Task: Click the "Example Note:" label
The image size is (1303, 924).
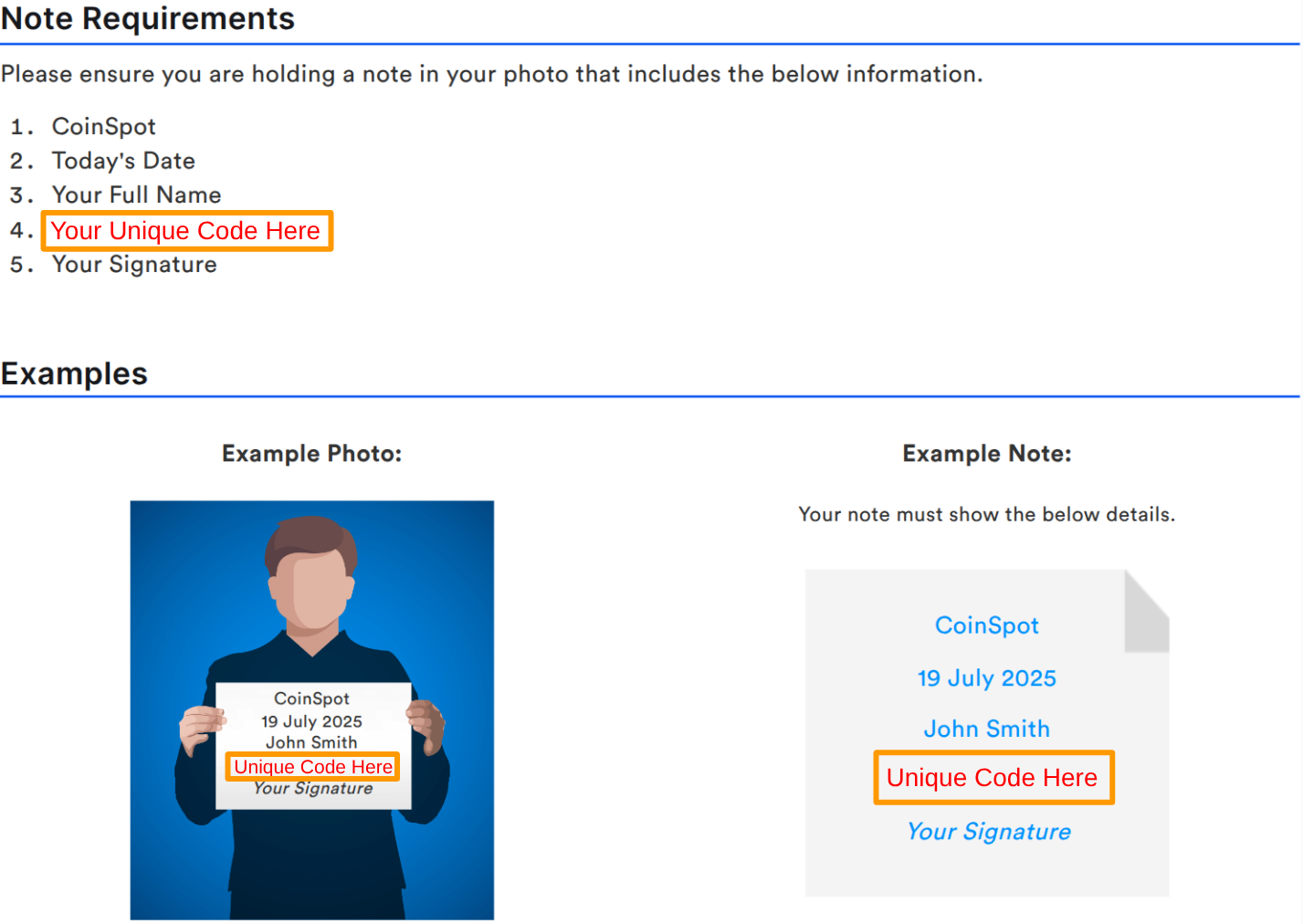Action: point(987,454)
